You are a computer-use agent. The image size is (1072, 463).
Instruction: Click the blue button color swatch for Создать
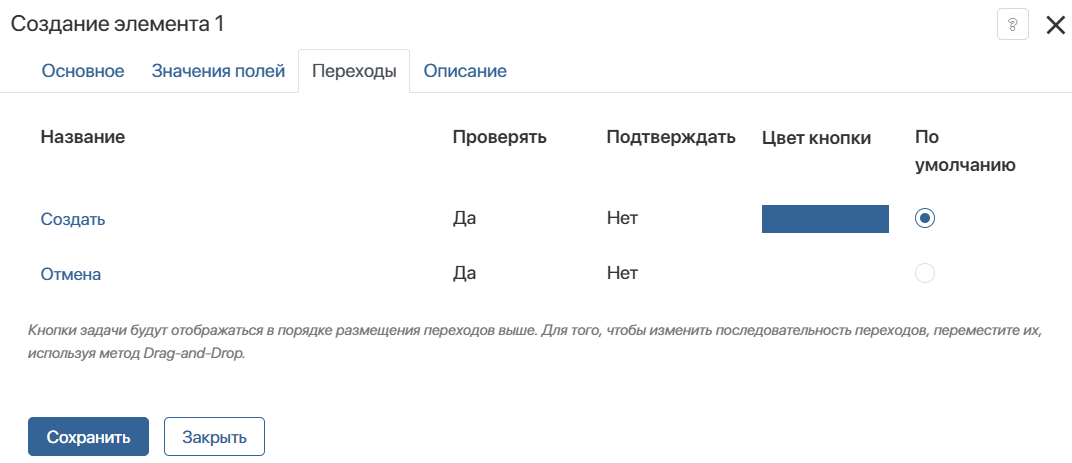825,219
